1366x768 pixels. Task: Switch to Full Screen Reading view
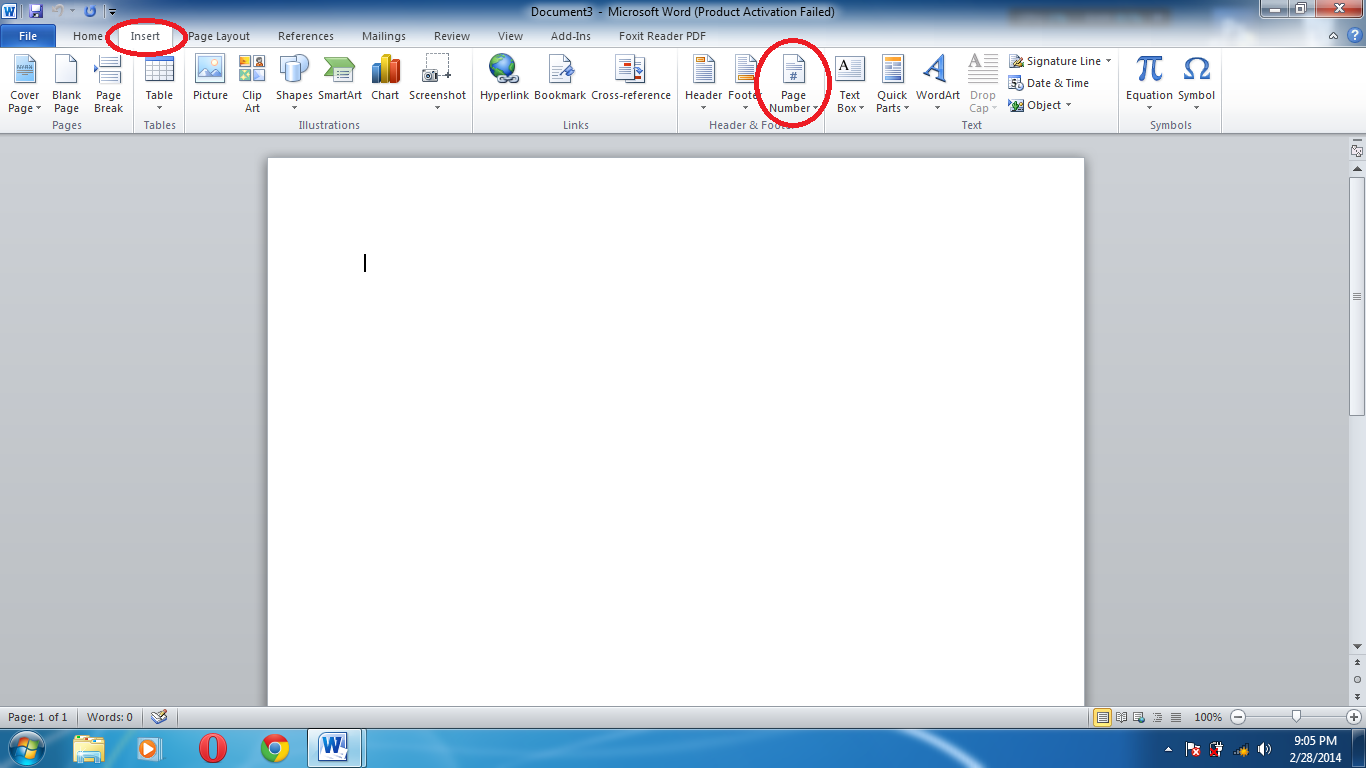1122,717
